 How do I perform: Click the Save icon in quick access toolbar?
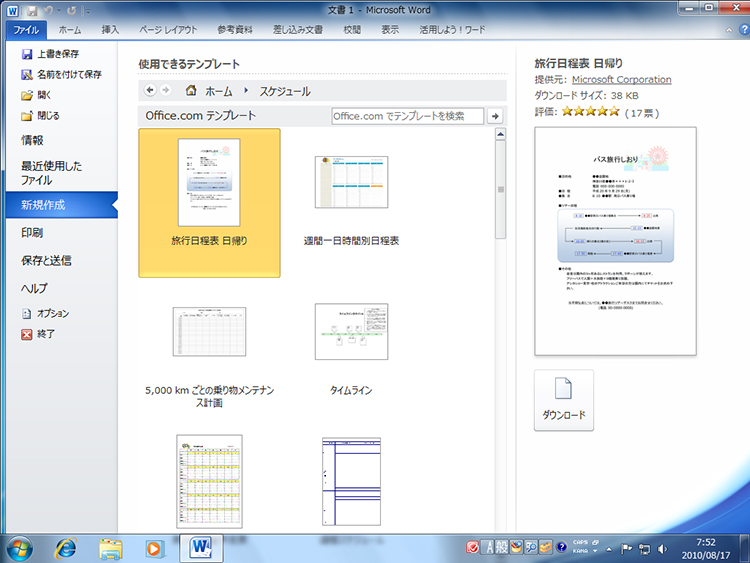(32, 11)
